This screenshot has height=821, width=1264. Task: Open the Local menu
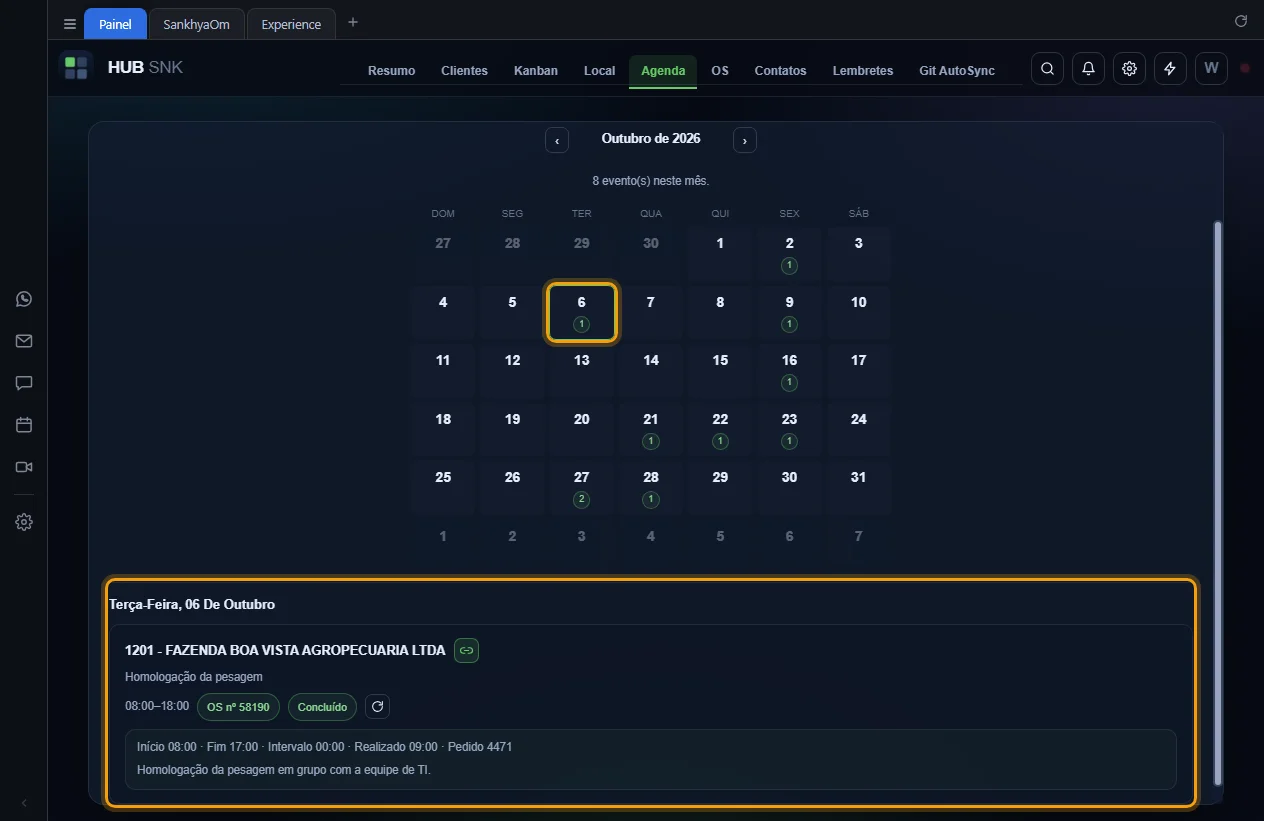[x=599, y=71]
